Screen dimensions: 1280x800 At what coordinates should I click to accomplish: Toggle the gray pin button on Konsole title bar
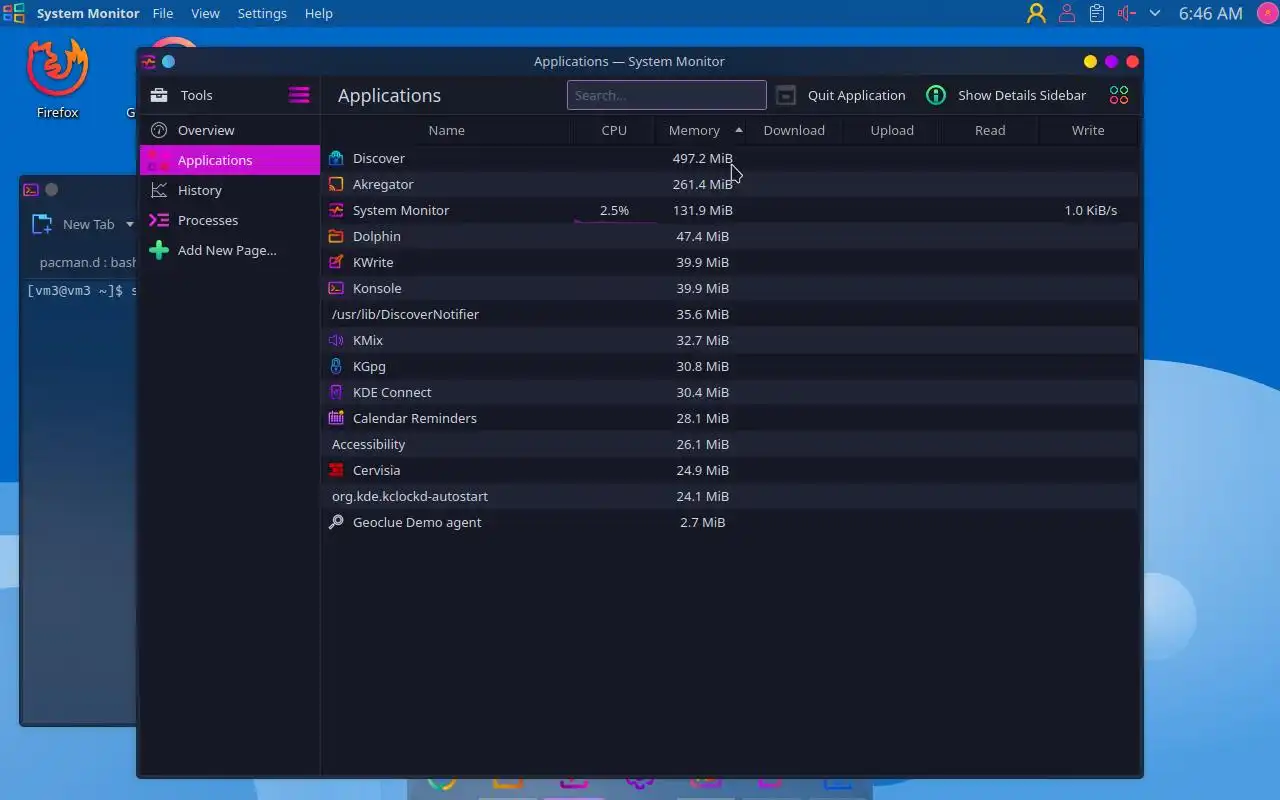point(51,189)
